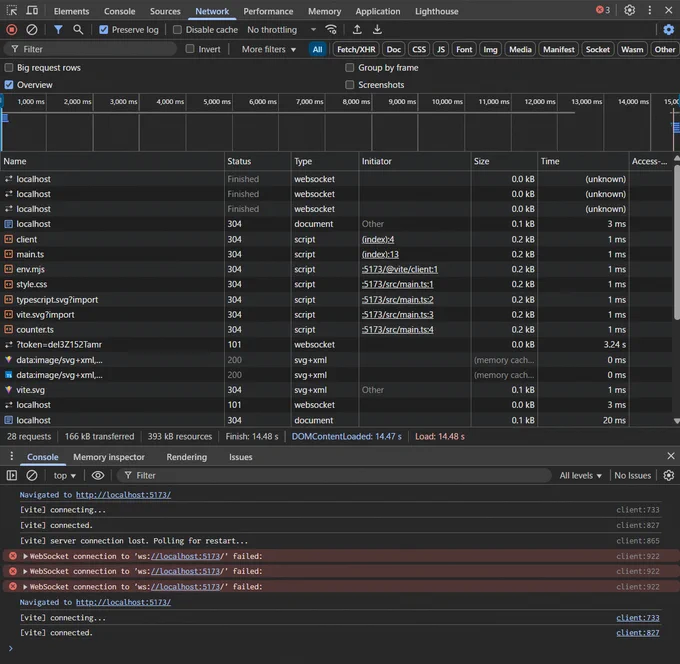Click the console Filter input field
680x664 pixels.
click(x=334, y=475)
